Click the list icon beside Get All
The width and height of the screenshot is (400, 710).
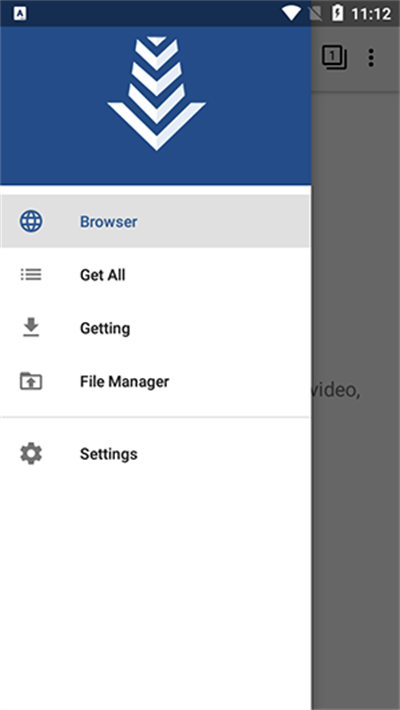click(31, 275)
